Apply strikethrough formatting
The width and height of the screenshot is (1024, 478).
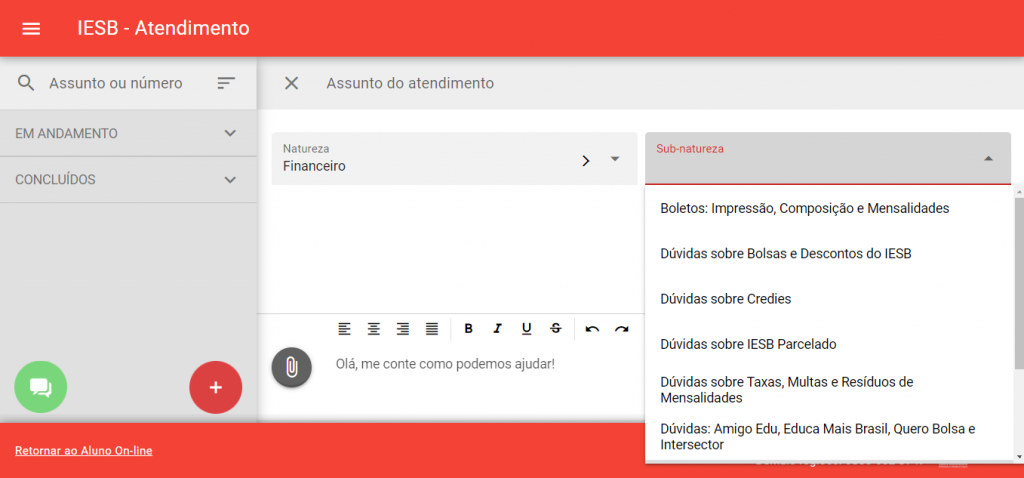pos(556,329)
